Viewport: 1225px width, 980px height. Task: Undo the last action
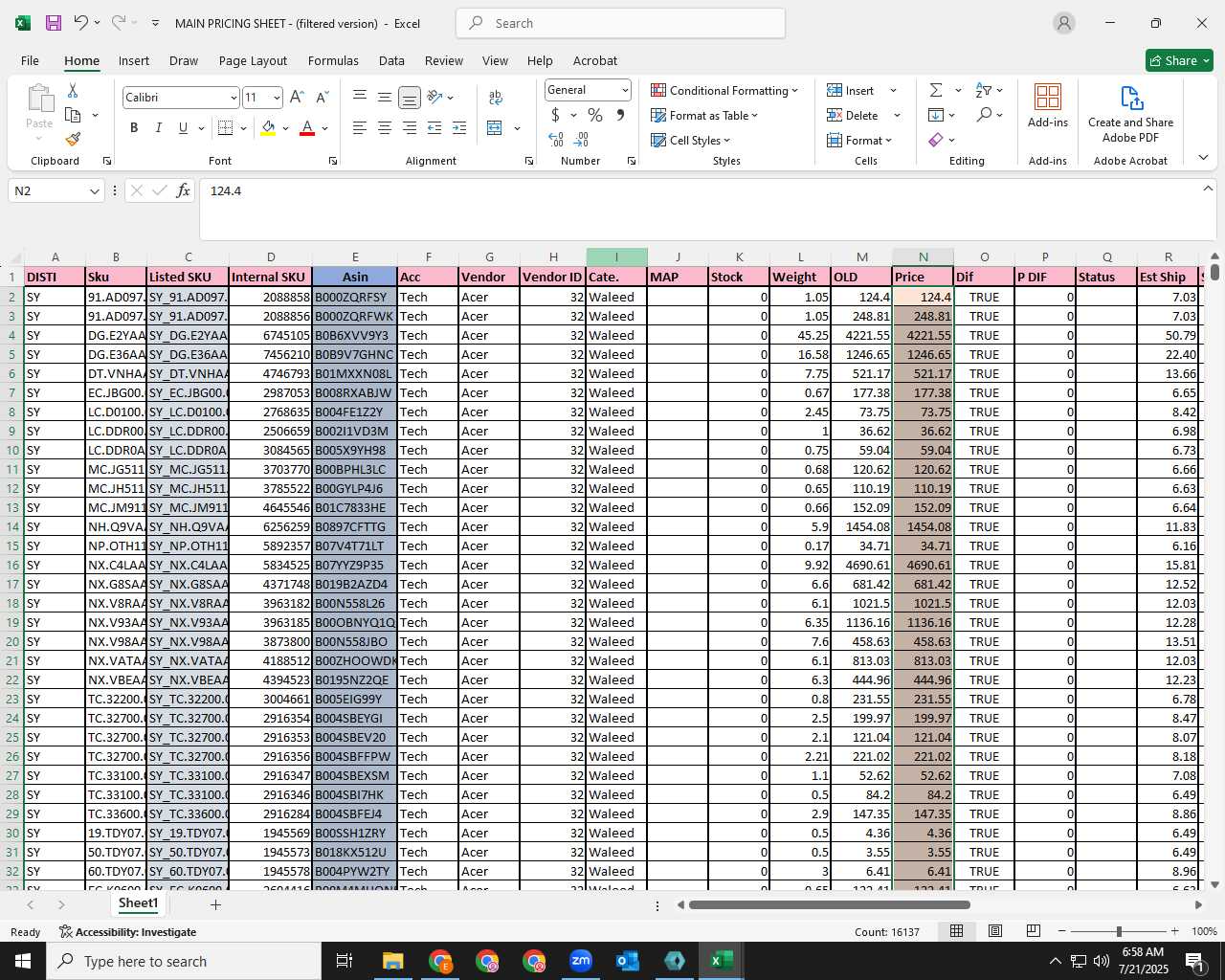pyautogui.click(x=81, y=23)
